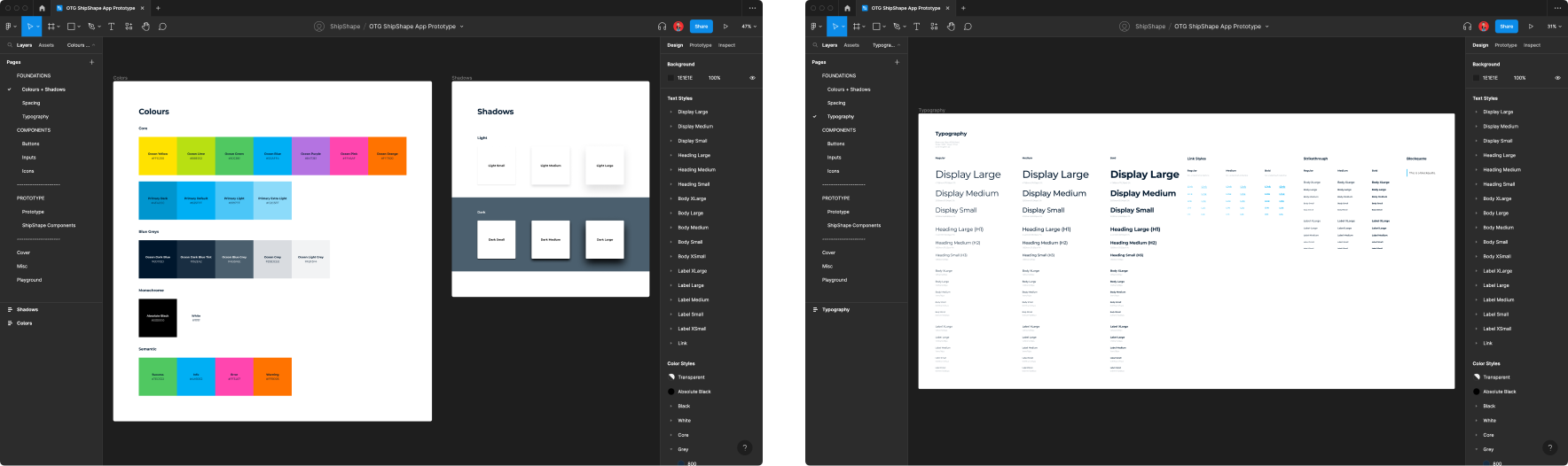Click the Share button in left window
The width and height of the screenshot is (1568, 466).
pos(701,27)
